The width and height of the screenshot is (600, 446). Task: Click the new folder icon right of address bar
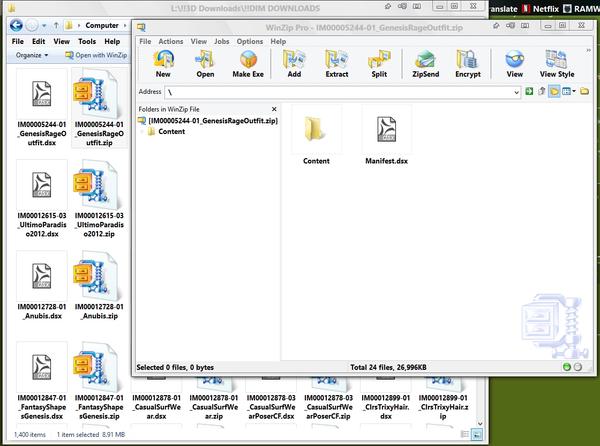[x=584, y=91]
